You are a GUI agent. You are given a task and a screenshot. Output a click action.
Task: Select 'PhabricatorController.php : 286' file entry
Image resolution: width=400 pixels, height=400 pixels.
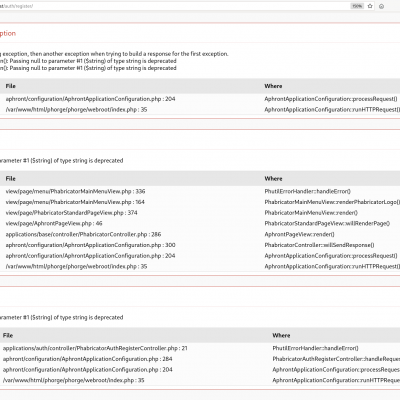tap(83, 234)
